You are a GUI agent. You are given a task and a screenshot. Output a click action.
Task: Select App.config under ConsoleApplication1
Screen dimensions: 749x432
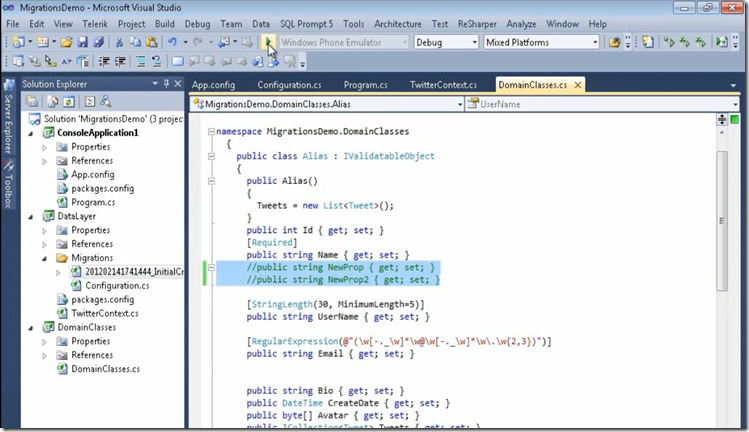click(x=93, y=174)
